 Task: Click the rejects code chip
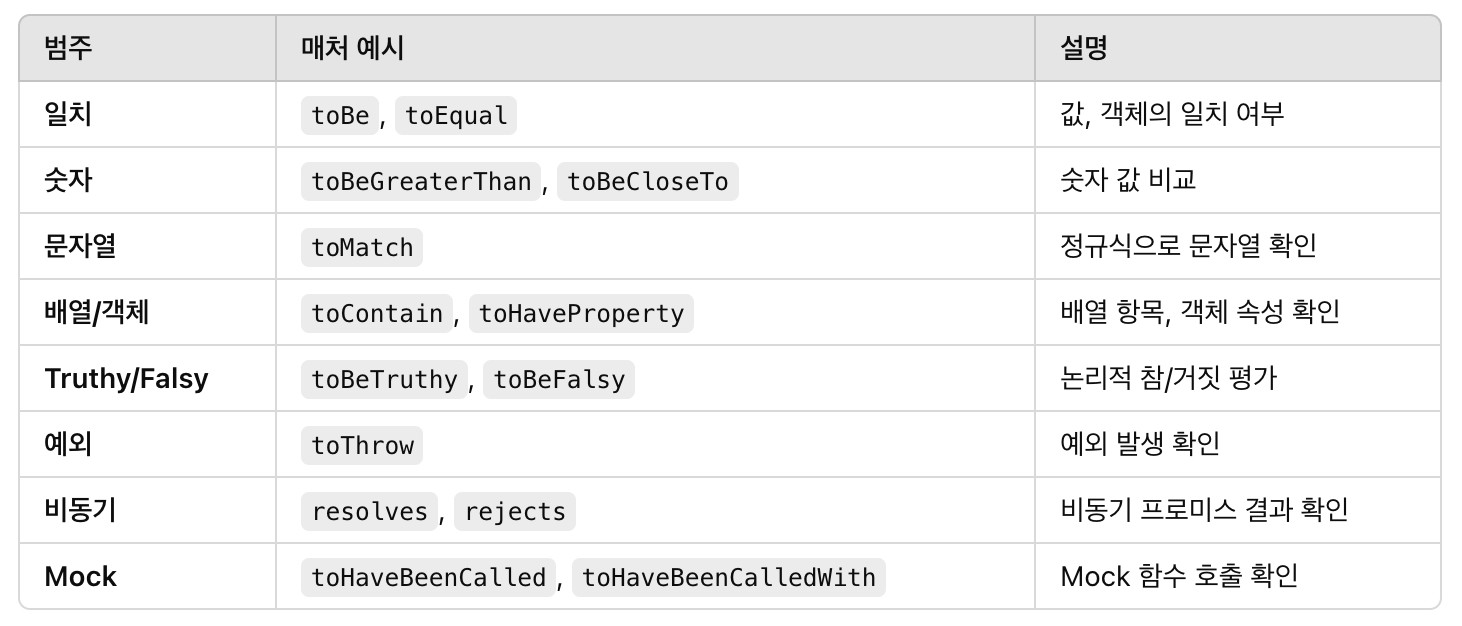515,511
